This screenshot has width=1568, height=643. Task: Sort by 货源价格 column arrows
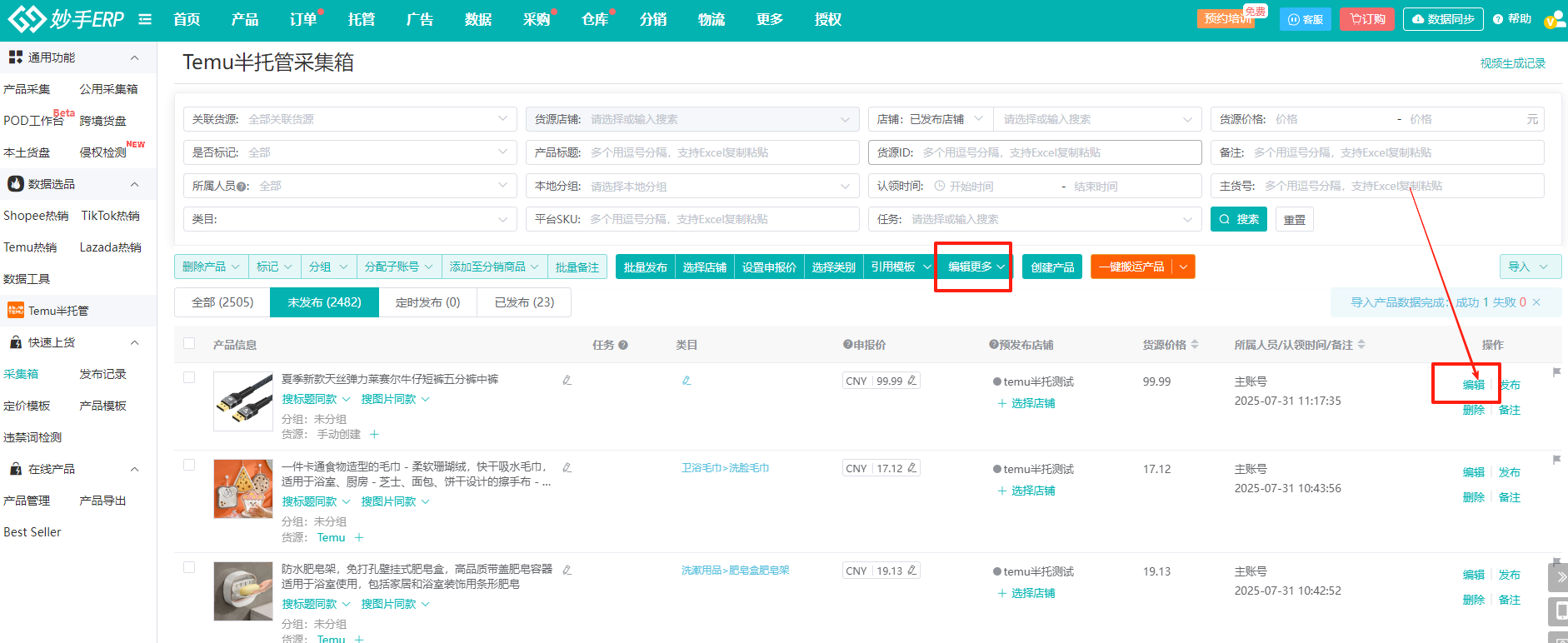[1195, 344]
